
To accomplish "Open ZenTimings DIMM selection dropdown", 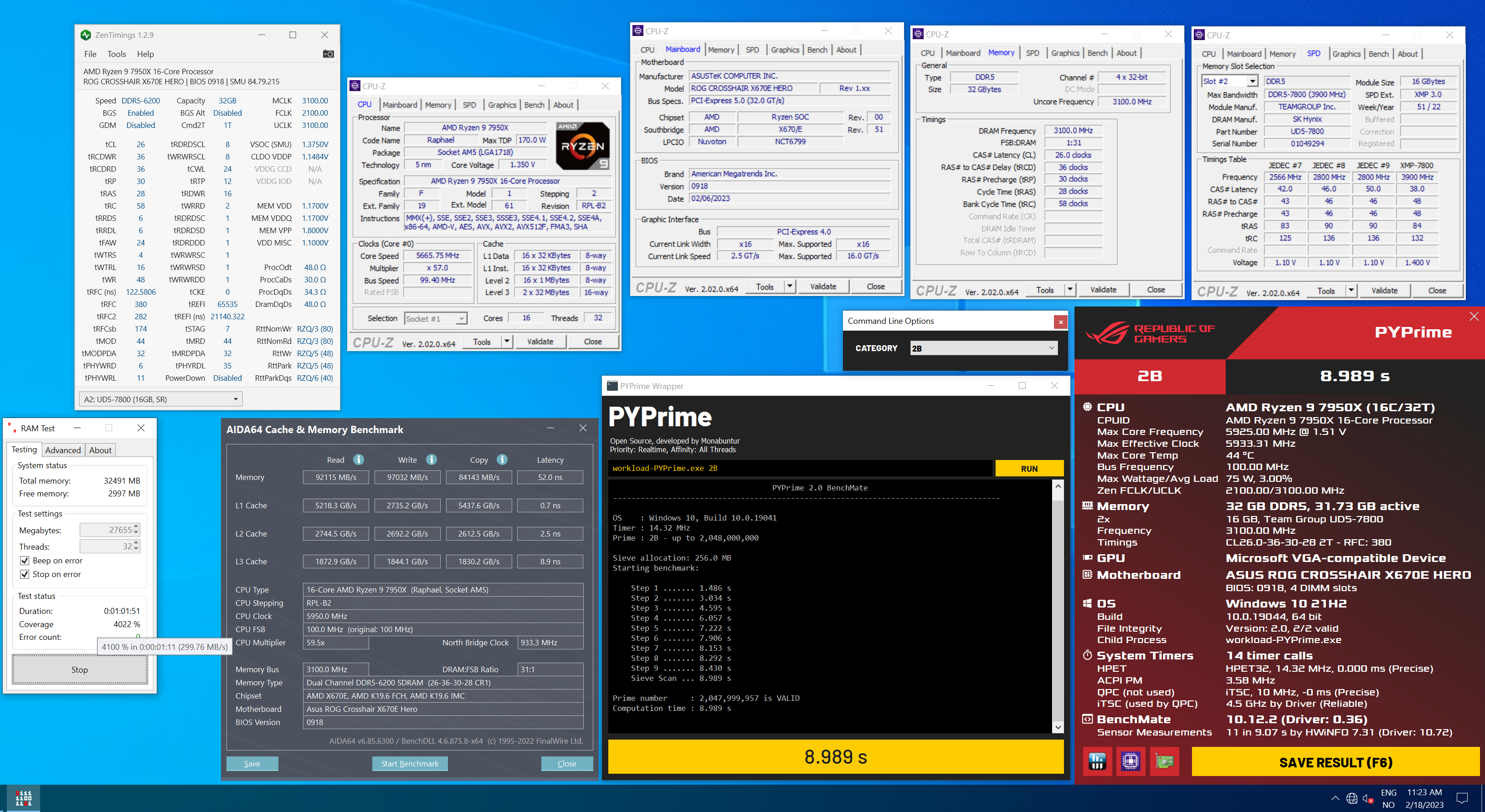I will tap(160, 399).
